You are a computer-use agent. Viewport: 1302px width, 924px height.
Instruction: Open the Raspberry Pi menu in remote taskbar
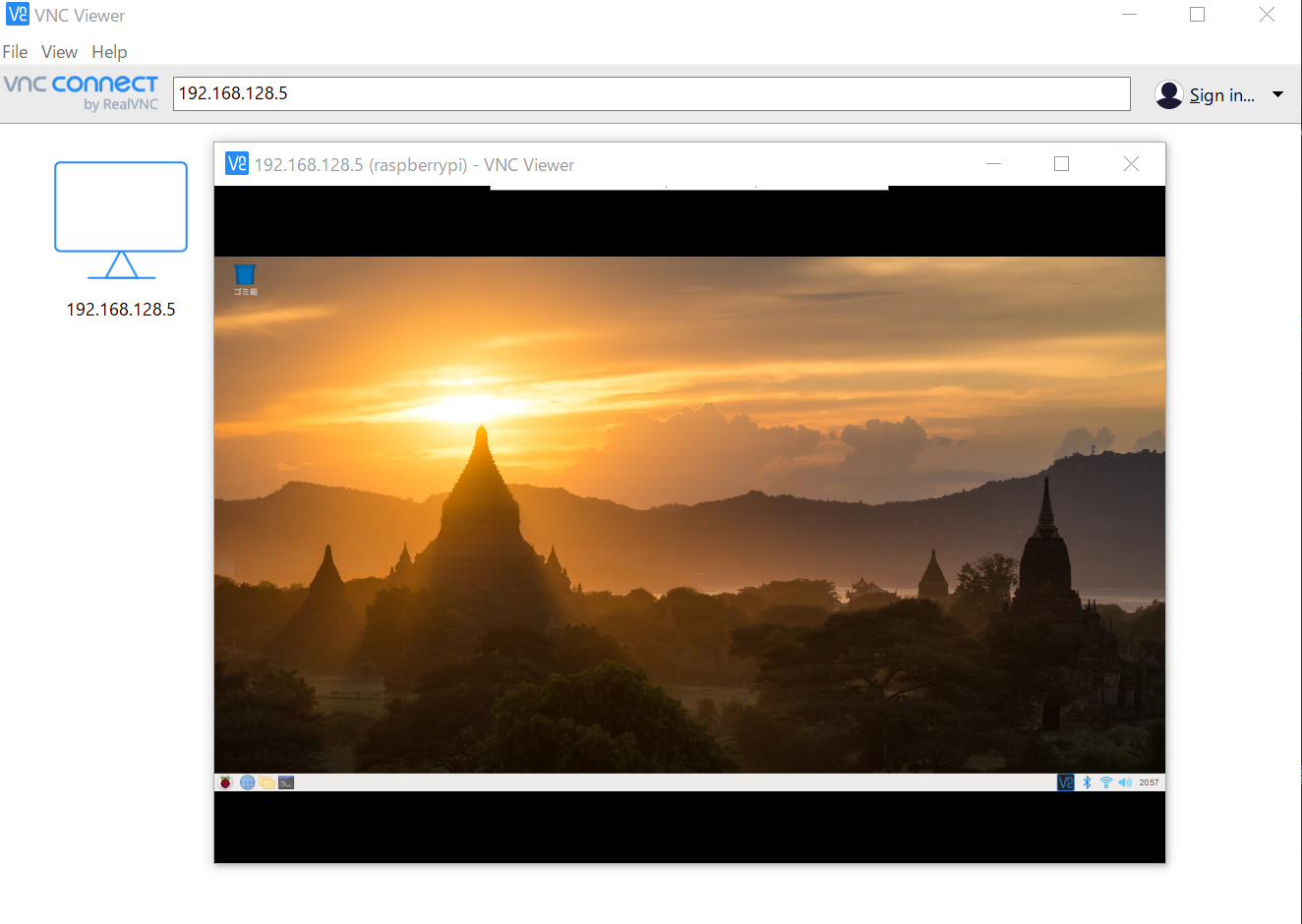coord(225,782)
